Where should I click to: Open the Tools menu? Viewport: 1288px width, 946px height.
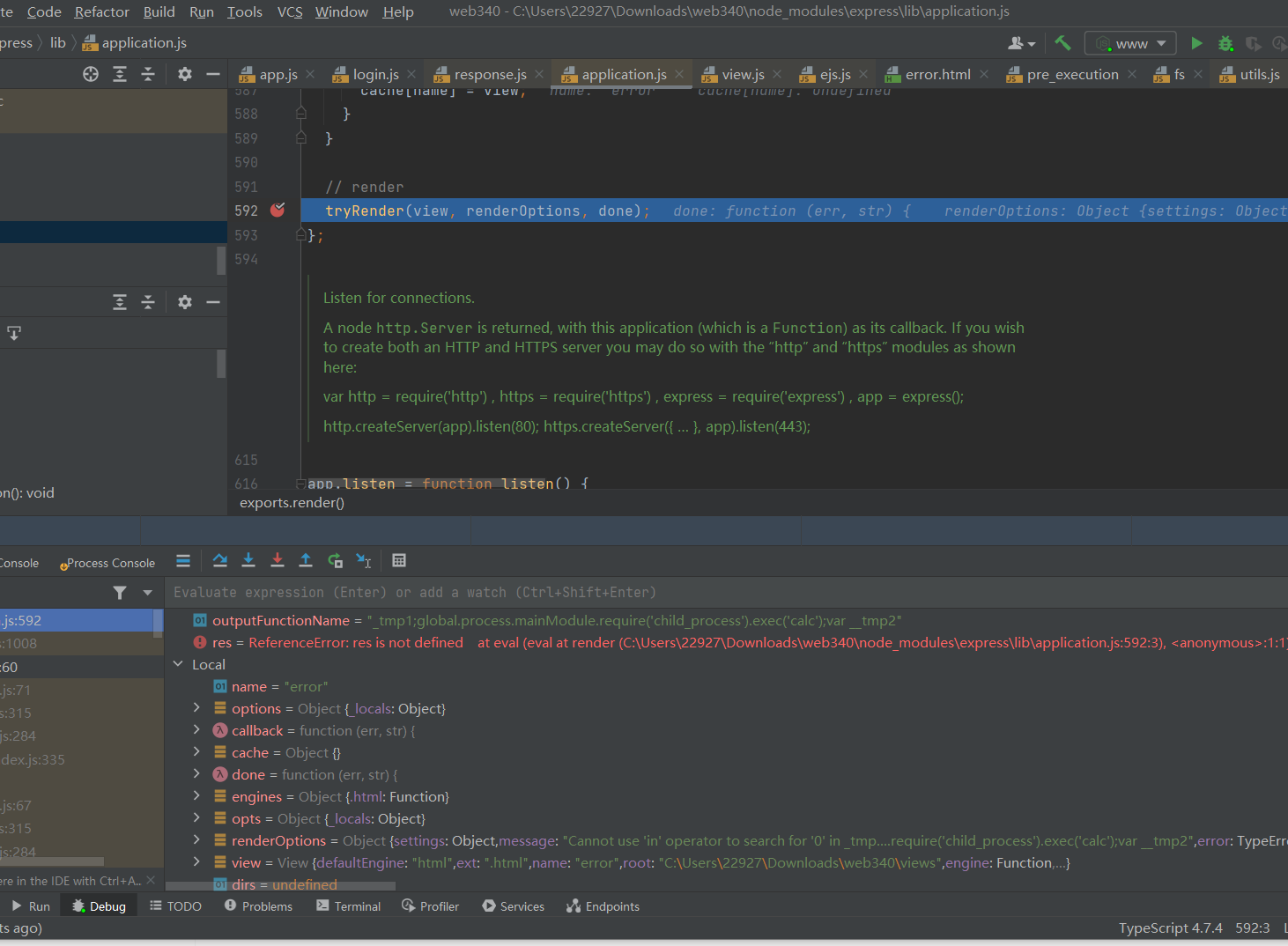tap(245, 11)
